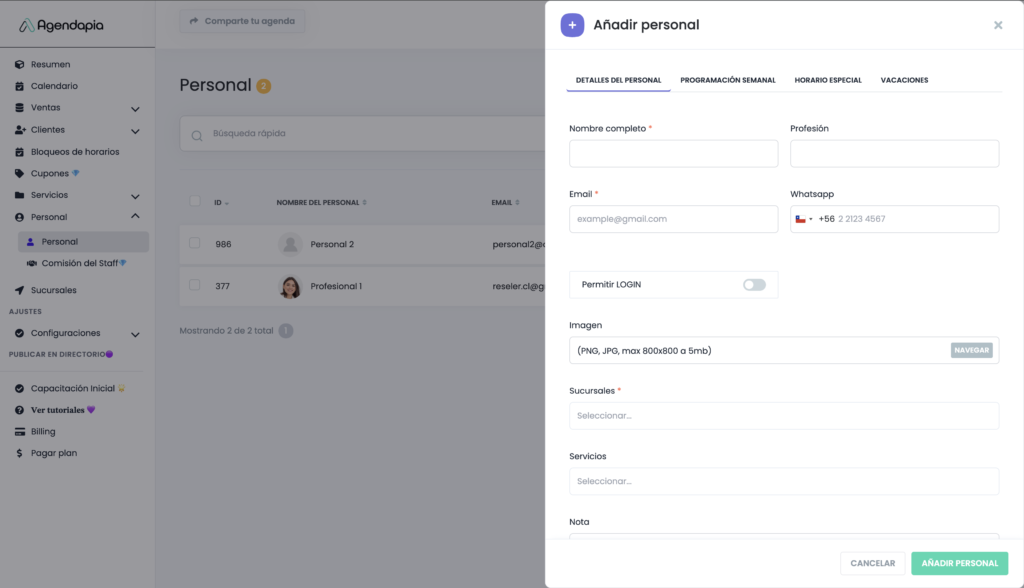Click the Resumen icon in sidebar
1024x588 pixels.
20,64
